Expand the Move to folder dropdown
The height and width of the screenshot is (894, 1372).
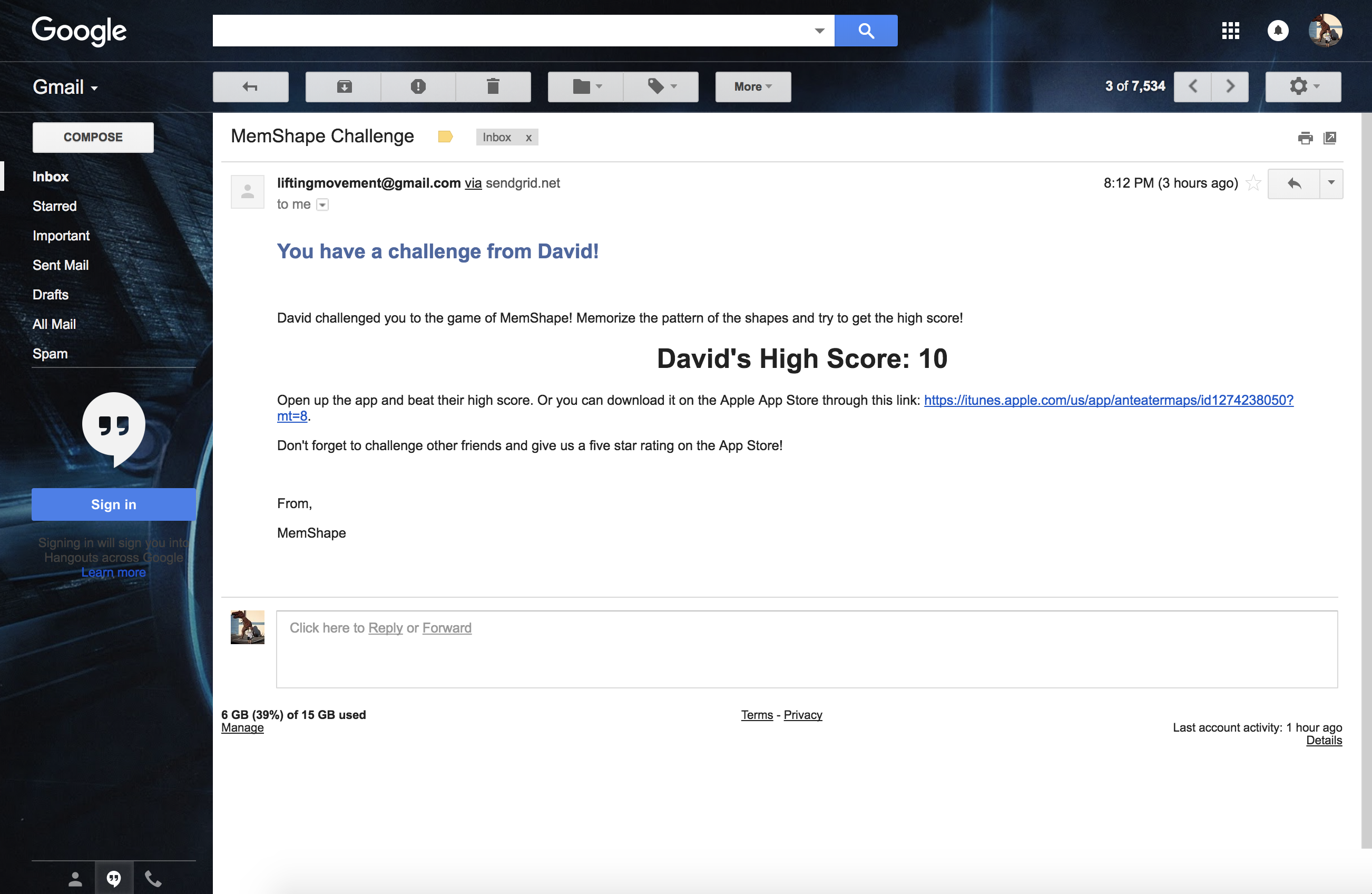coord(586,86)
